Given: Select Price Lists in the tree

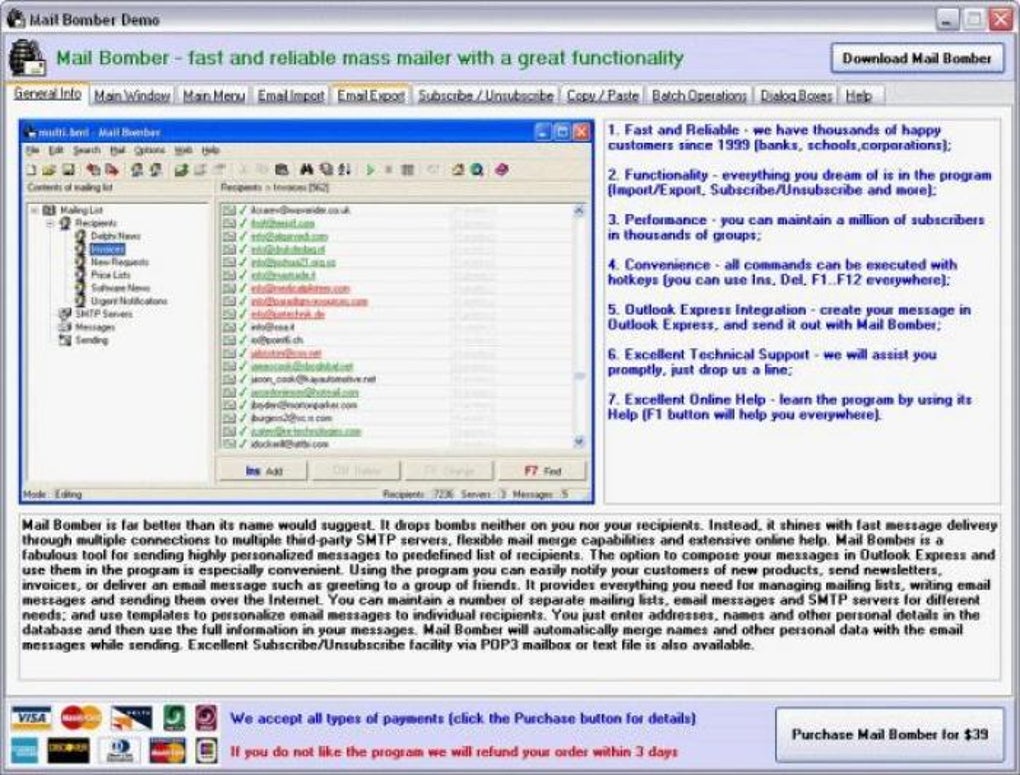Looking at the screenshot, I should pyautogui.click(x=111, y=275).
